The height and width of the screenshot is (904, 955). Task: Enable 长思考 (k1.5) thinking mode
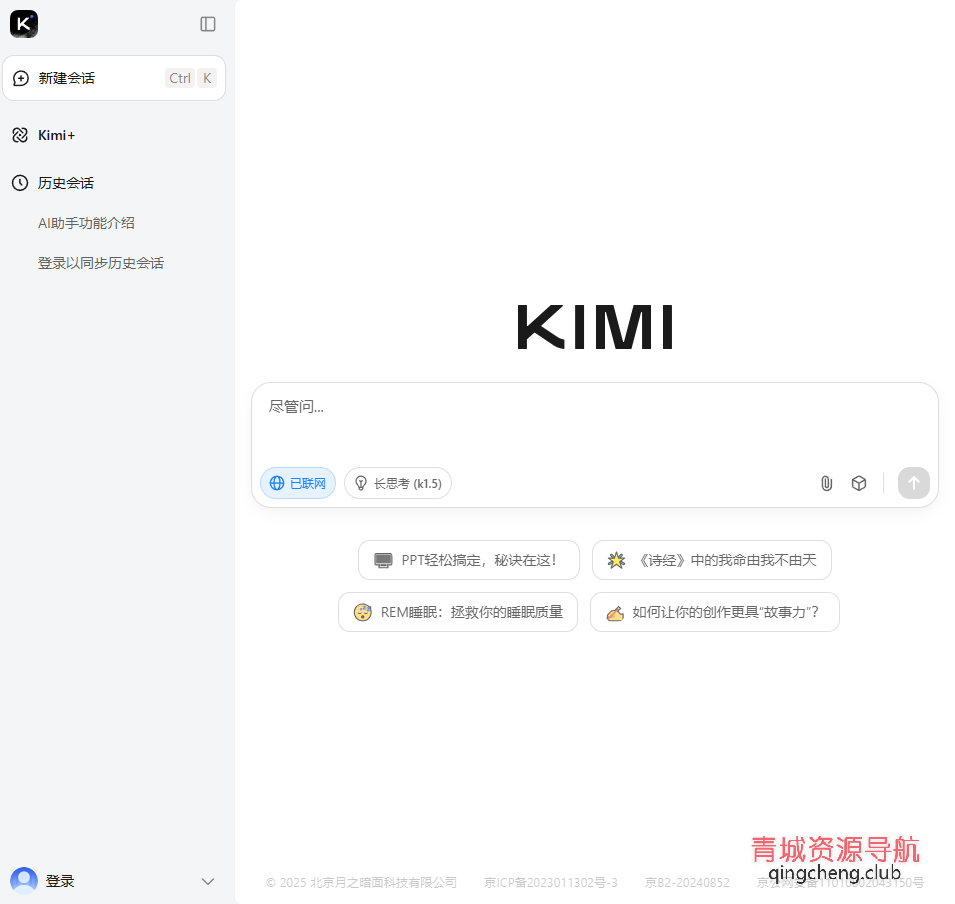[398, 483]
